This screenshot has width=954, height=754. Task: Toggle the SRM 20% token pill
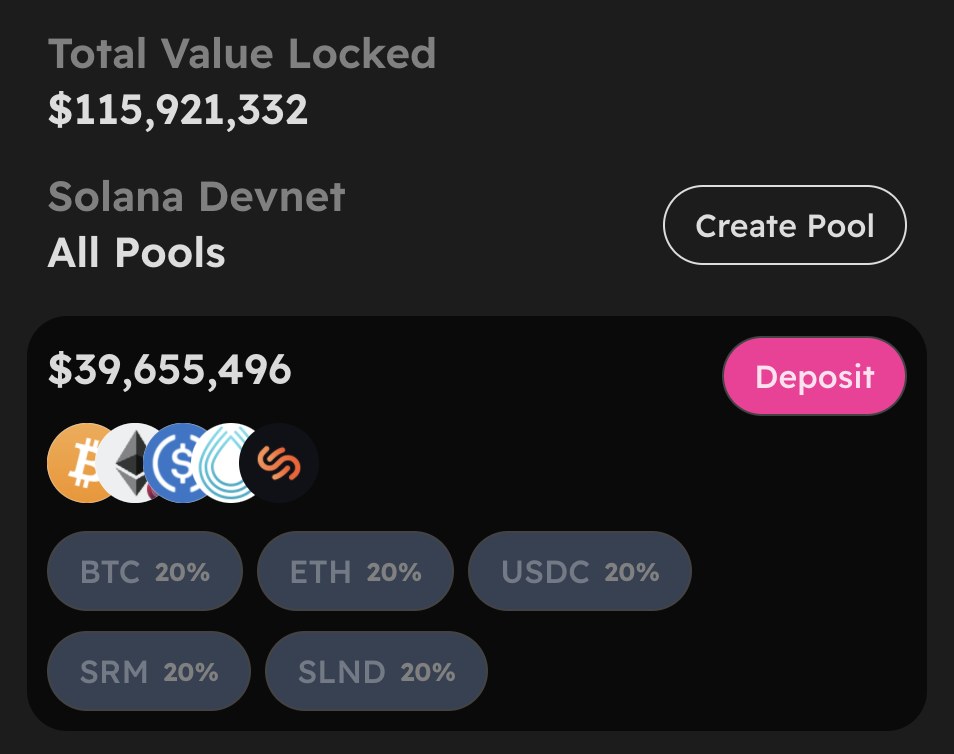tap(148, 670)
